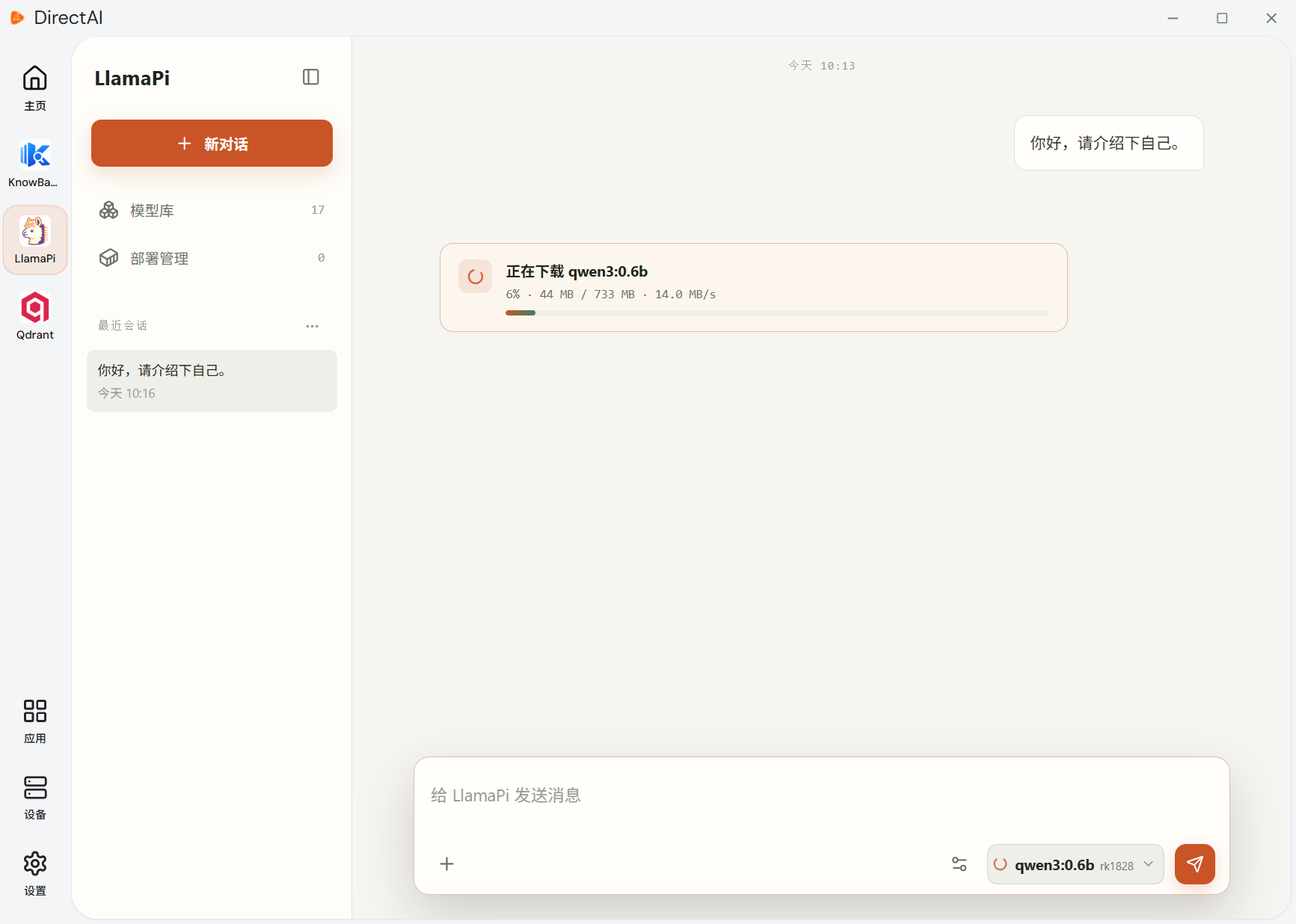Click the spinner icon on download card
Screen dimensions: 1296x924
(476, 277)
